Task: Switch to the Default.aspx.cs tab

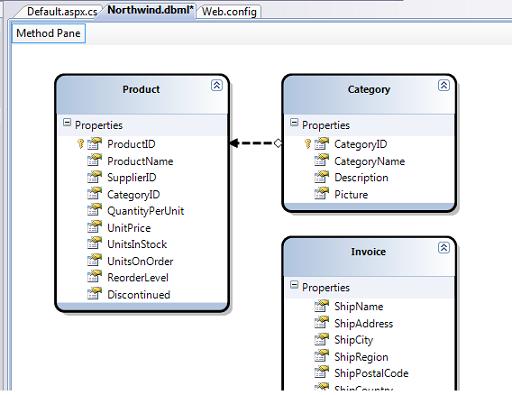Action: coord(62,12)
